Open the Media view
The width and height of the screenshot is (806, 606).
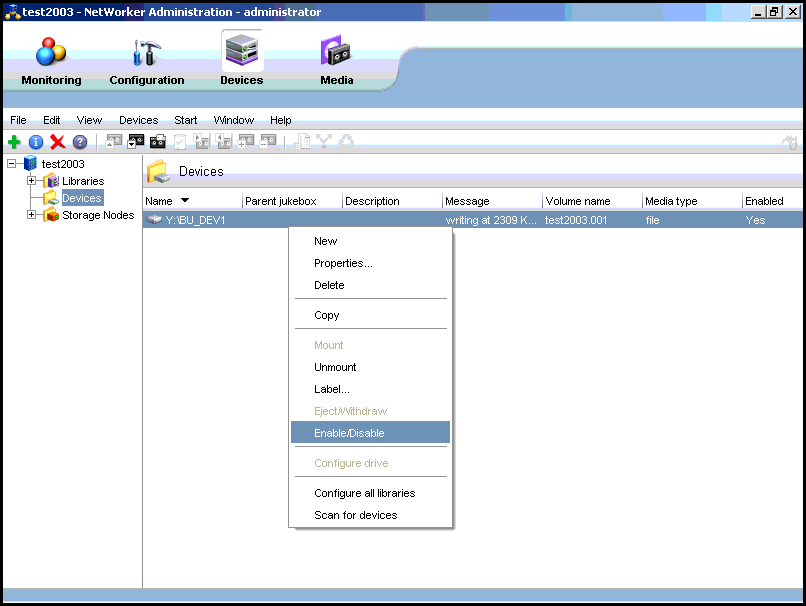337,61
